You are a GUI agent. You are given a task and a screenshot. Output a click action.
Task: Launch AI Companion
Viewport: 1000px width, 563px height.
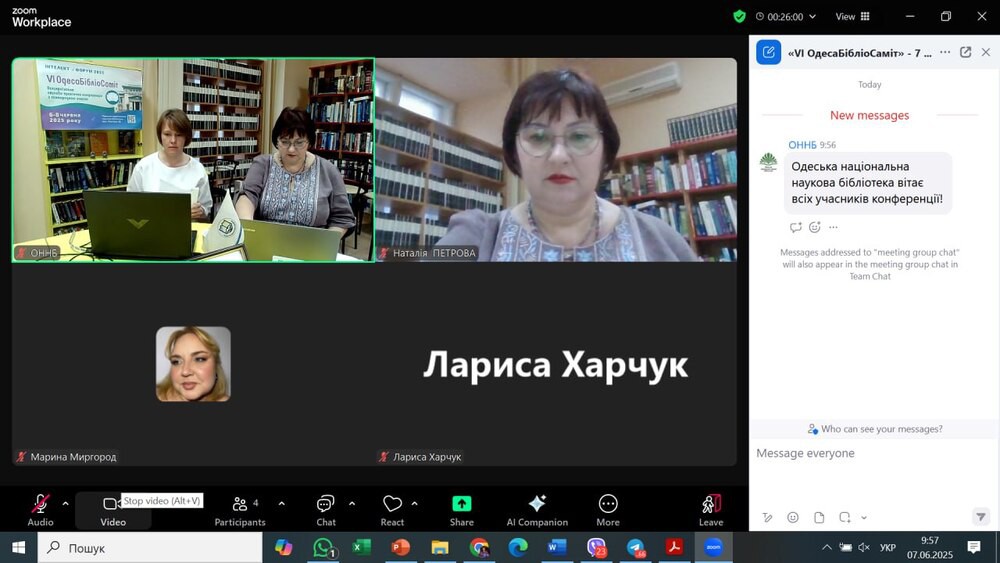coord(537,508)
